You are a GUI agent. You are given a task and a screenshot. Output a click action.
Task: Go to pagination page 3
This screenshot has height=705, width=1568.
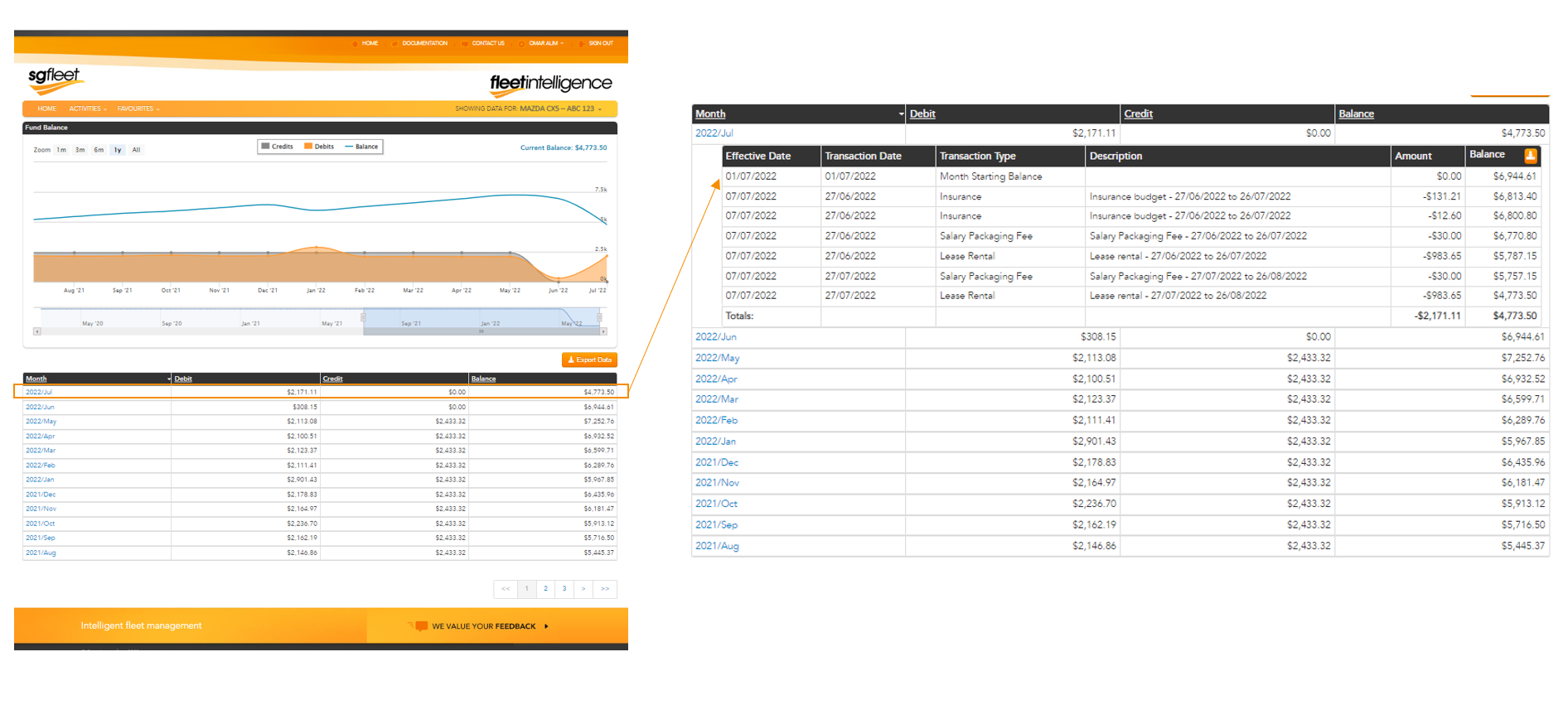[564, 589]
